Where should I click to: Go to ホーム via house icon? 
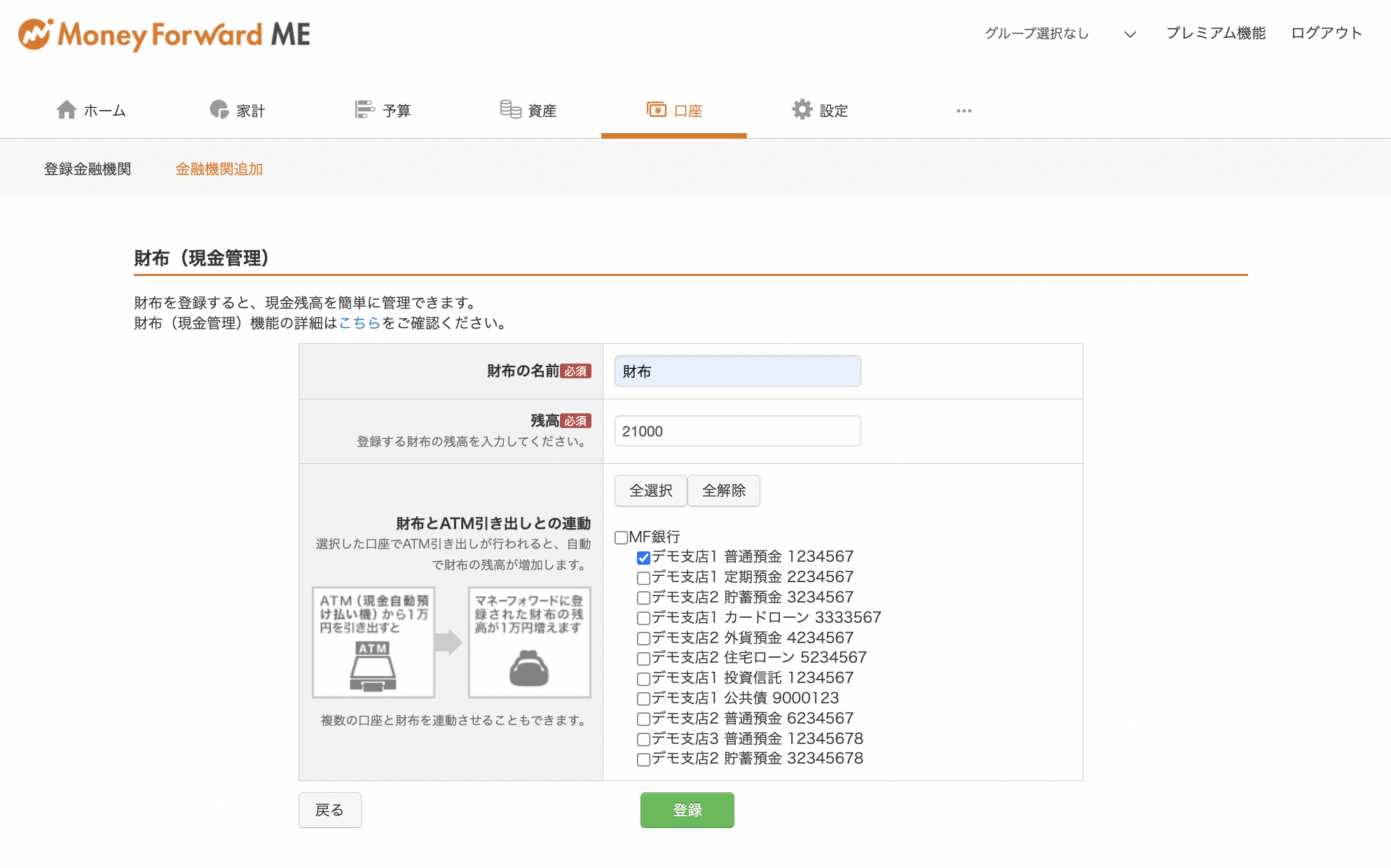point(67,110)
